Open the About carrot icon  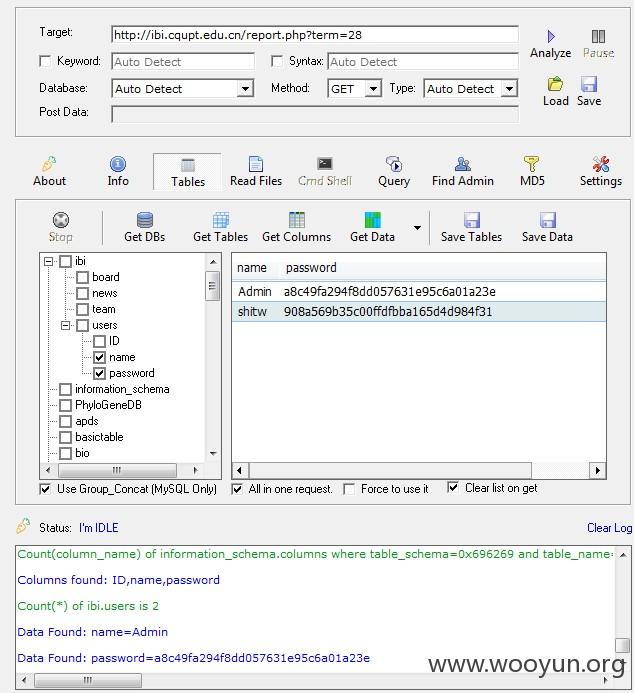[x=49, y=164]
